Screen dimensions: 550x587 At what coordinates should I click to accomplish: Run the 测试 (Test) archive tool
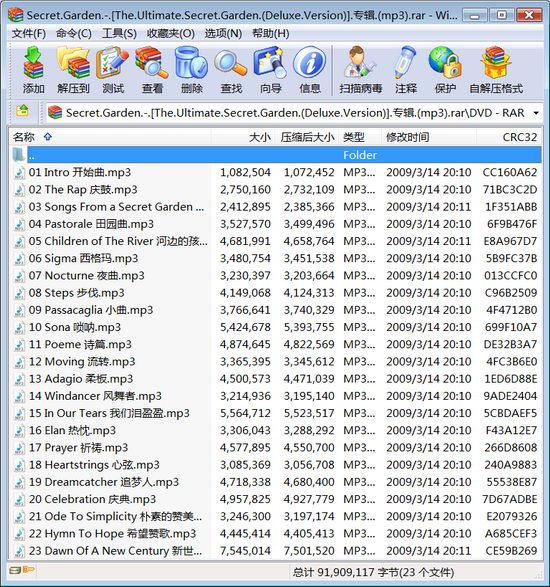(x=113, y=70)
